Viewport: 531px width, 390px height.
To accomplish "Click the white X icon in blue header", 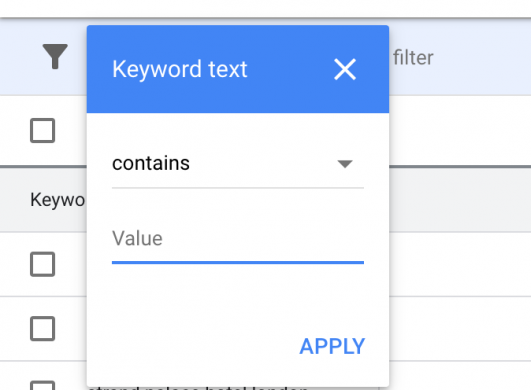I will 345,69.
